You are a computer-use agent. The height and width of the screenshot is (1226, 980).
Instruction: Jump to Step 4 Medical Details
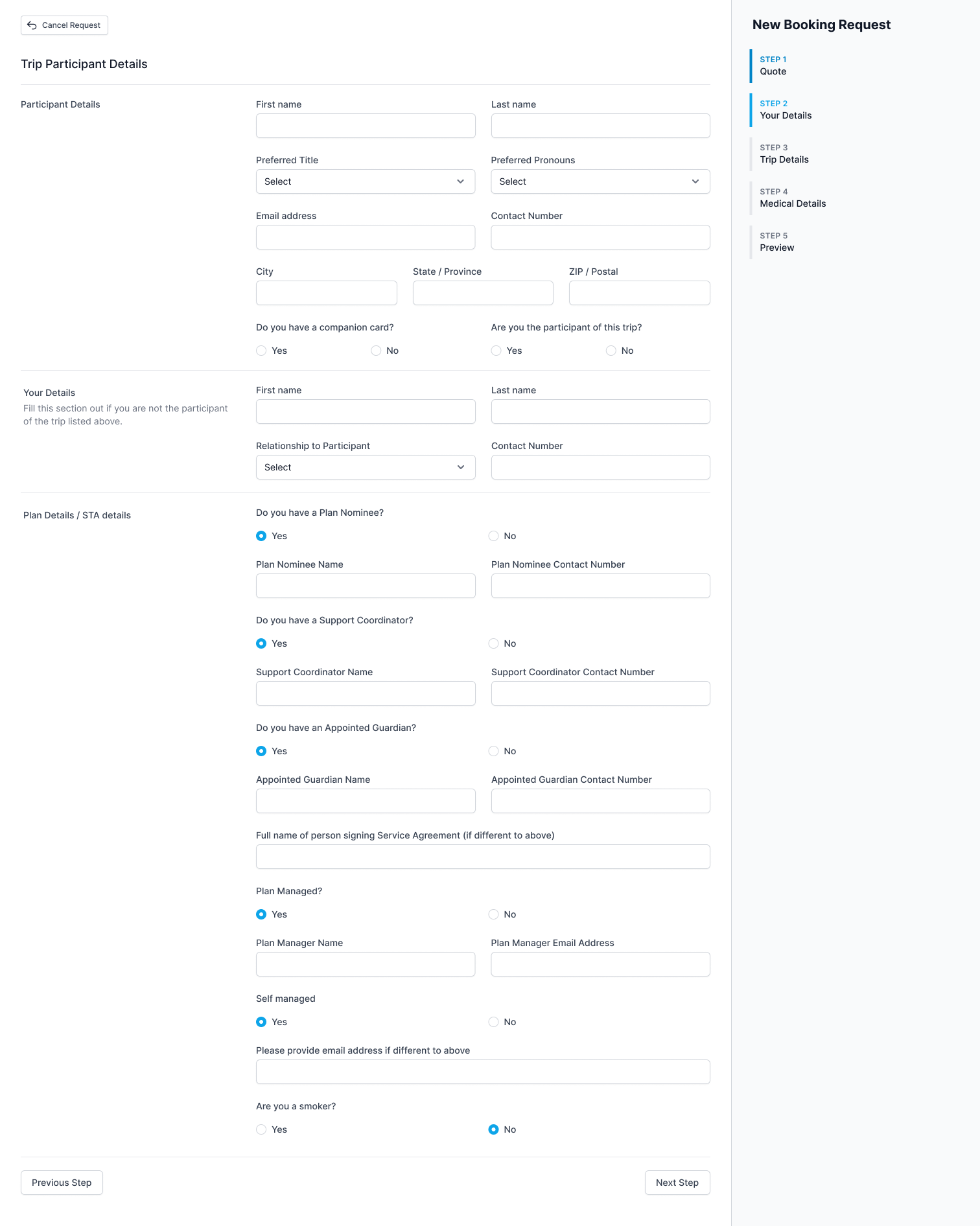coord(793,198)
